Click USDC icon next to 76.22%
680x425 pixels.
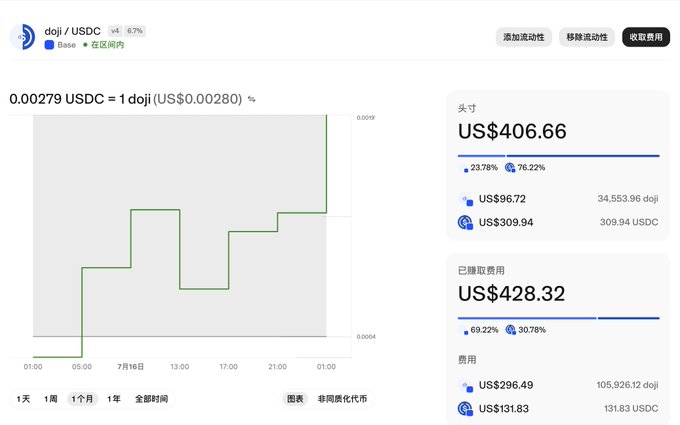tap(510, 167)
